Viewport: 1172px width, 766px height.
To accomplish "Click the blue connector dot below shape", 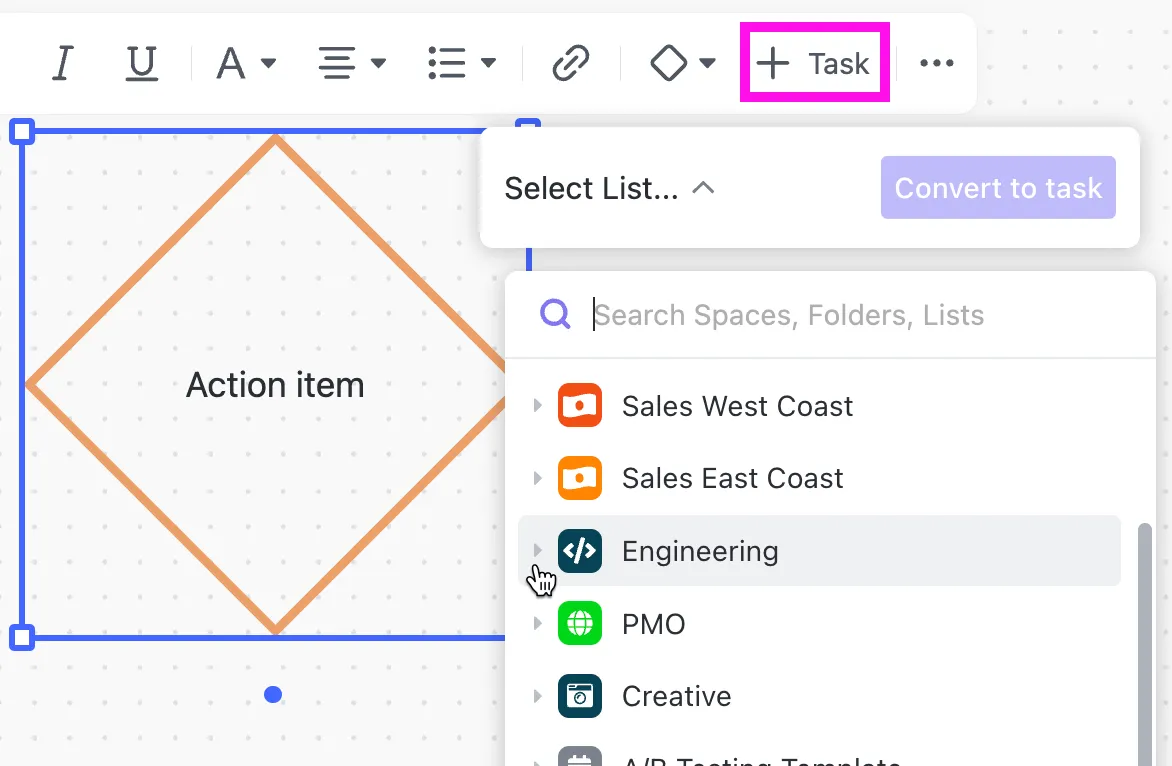I will (x=273, y=695).
